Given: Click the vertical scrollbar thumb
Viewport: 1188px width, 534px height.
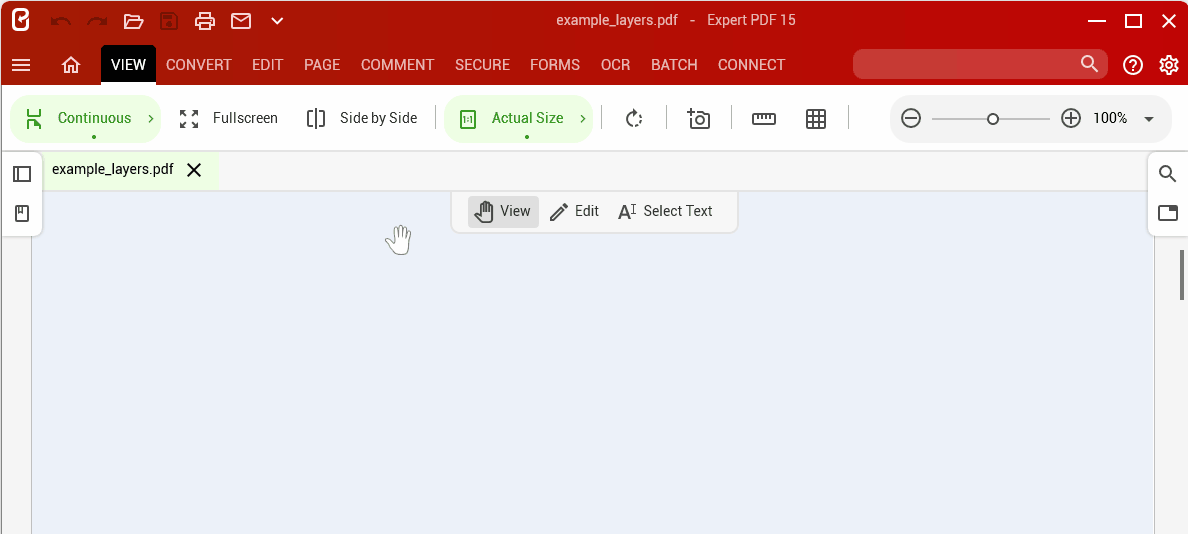Looking at the screenshot, I should (1181, 274).
